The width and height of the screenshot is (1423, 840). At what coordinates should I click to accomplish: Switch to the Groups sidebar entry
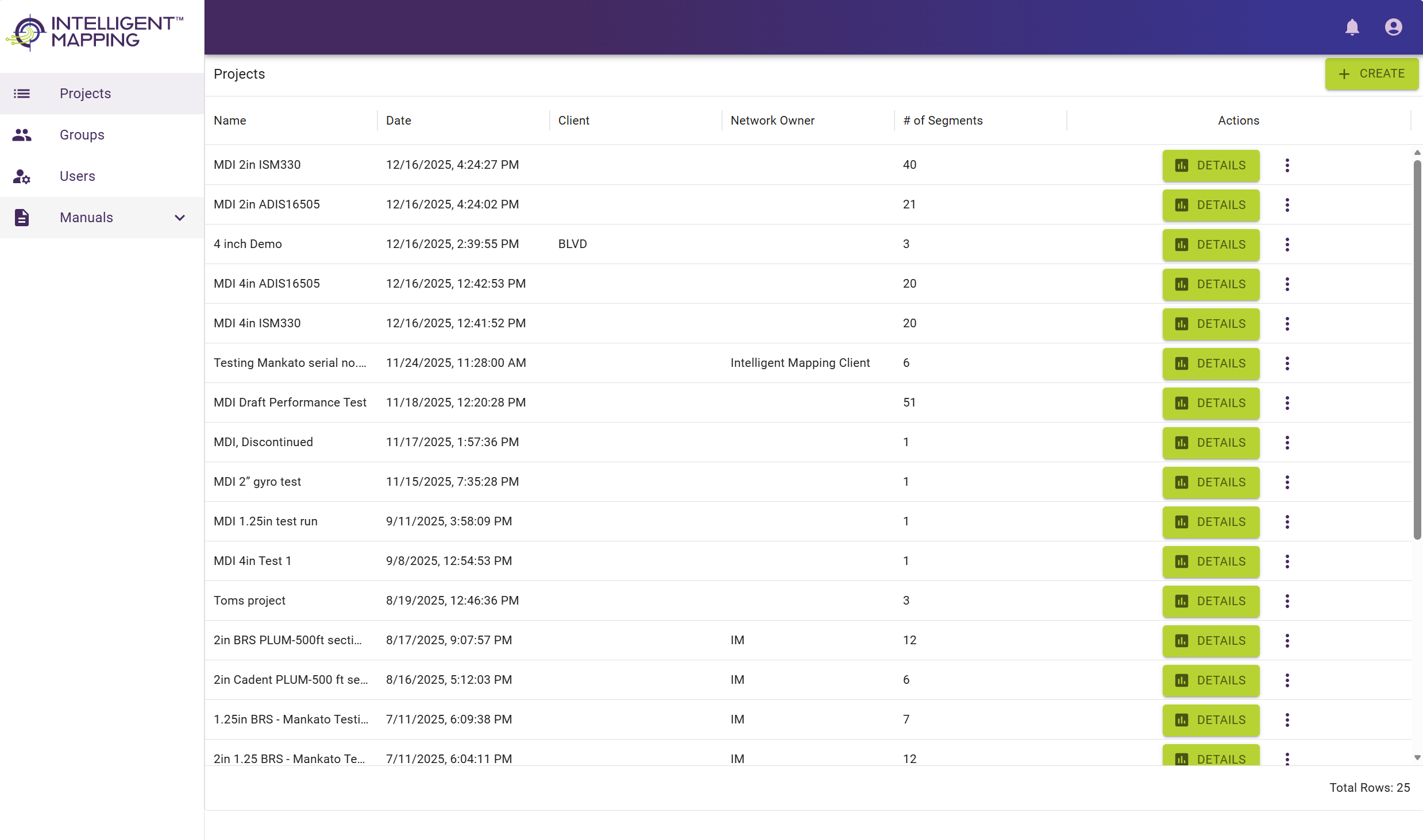pyautogui.click(x=82, y=134)
